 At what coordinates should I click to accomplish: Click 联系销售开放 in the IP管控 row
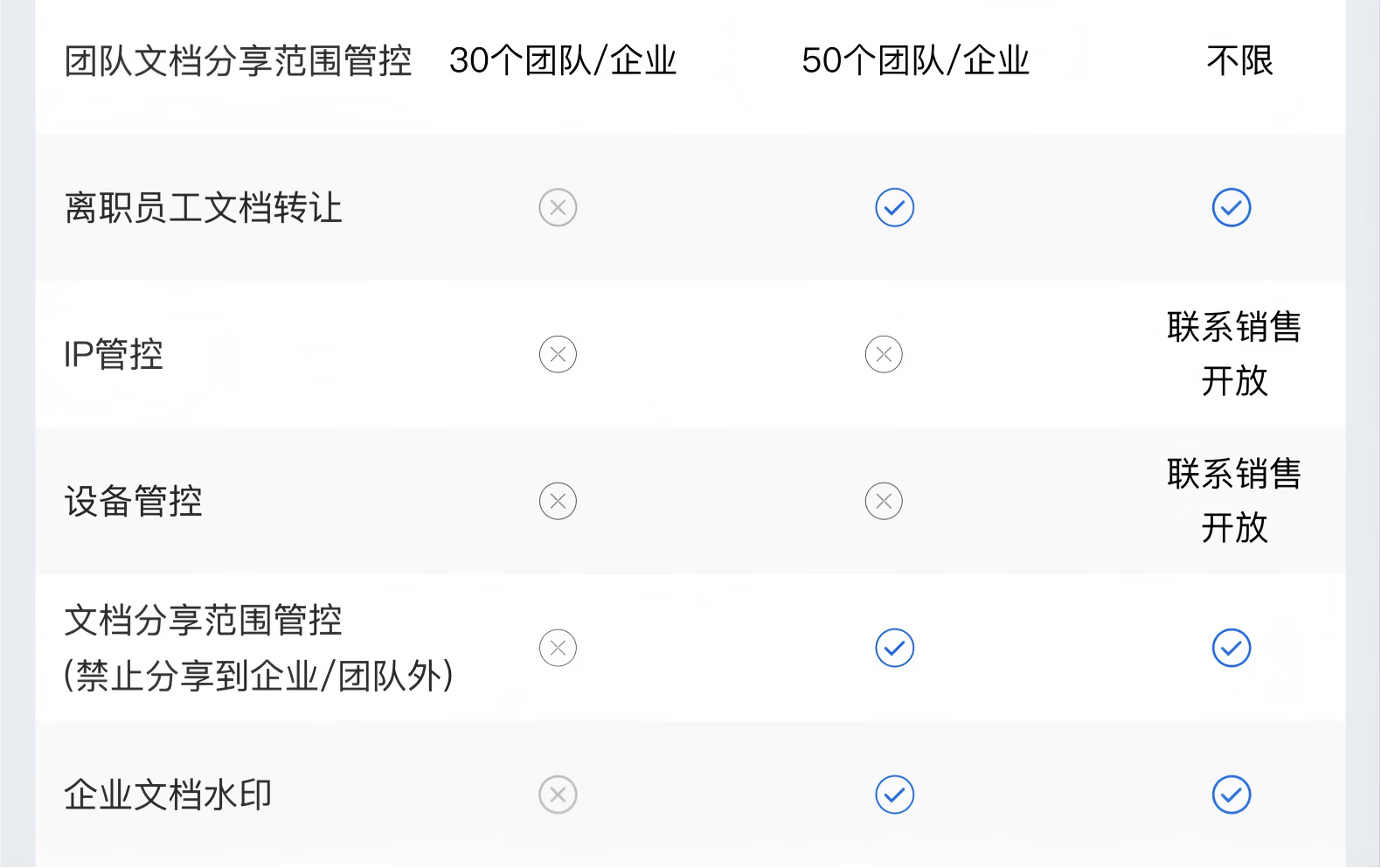click(x=1234, y=354)
